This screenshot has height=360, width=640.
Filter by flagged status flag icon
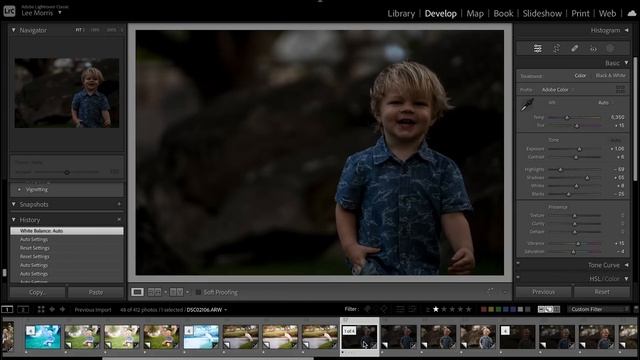tap(367, 309)
